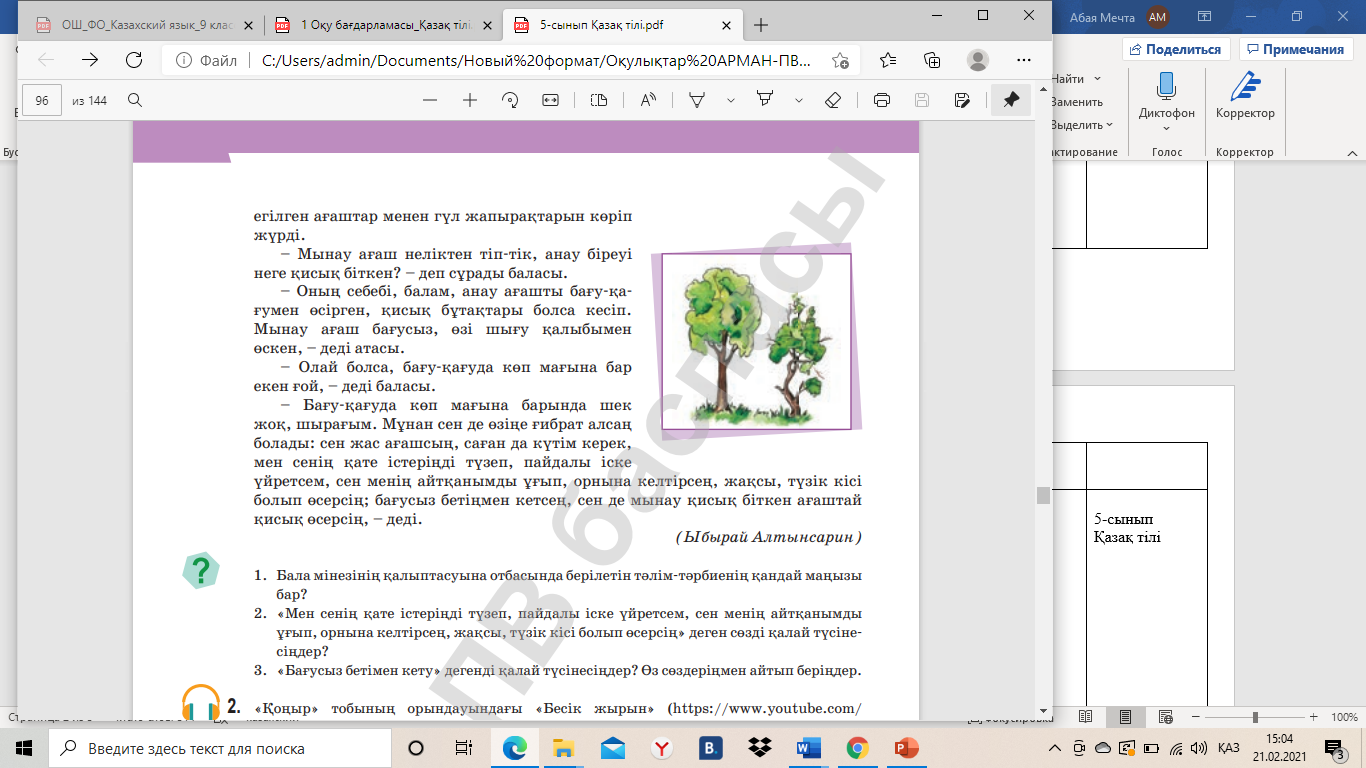Expand the Highlight color options dropdown
The image size is (1366, 768).
[x=798, y=100]
